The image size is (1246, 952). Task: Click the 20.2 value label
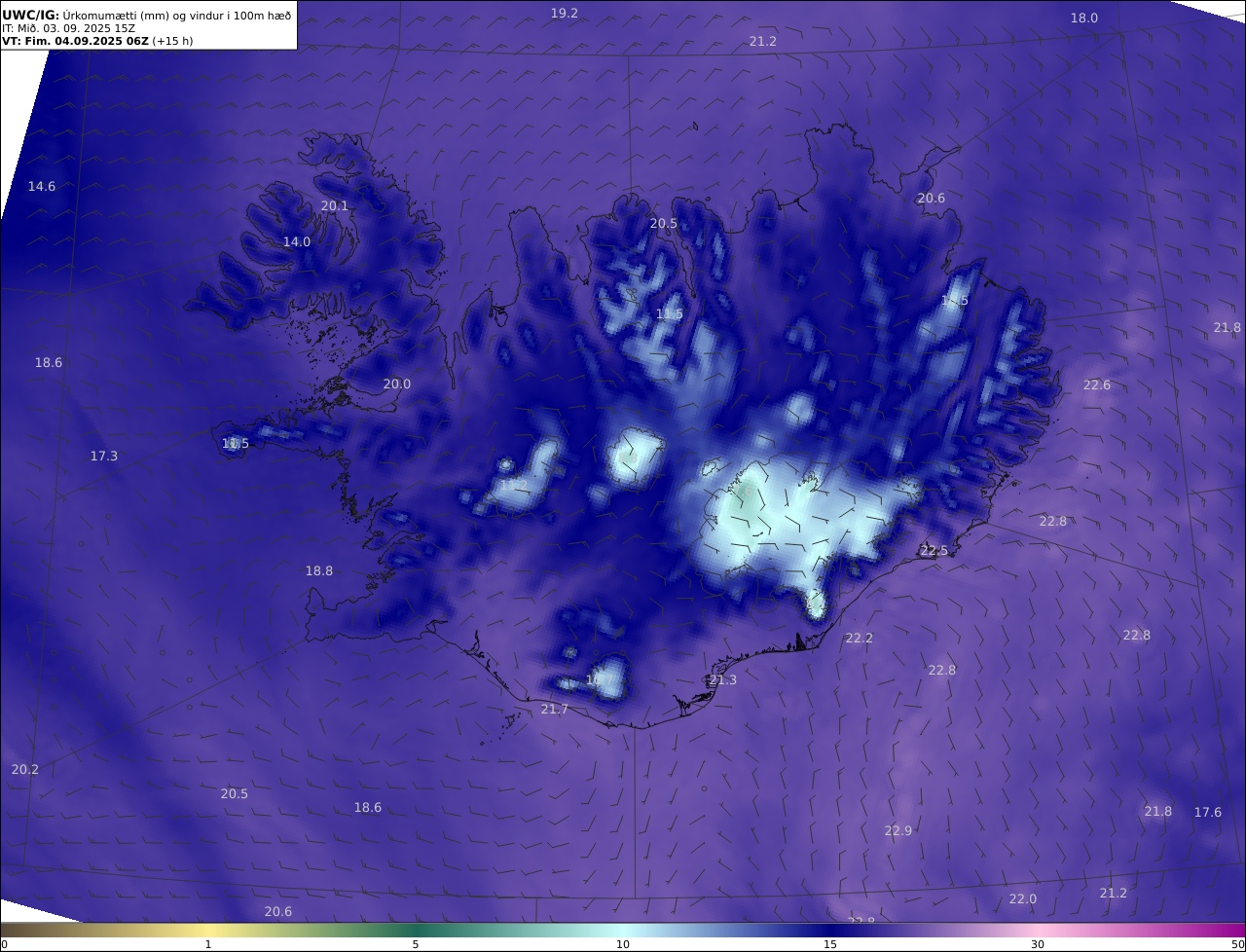pos(25,769)
